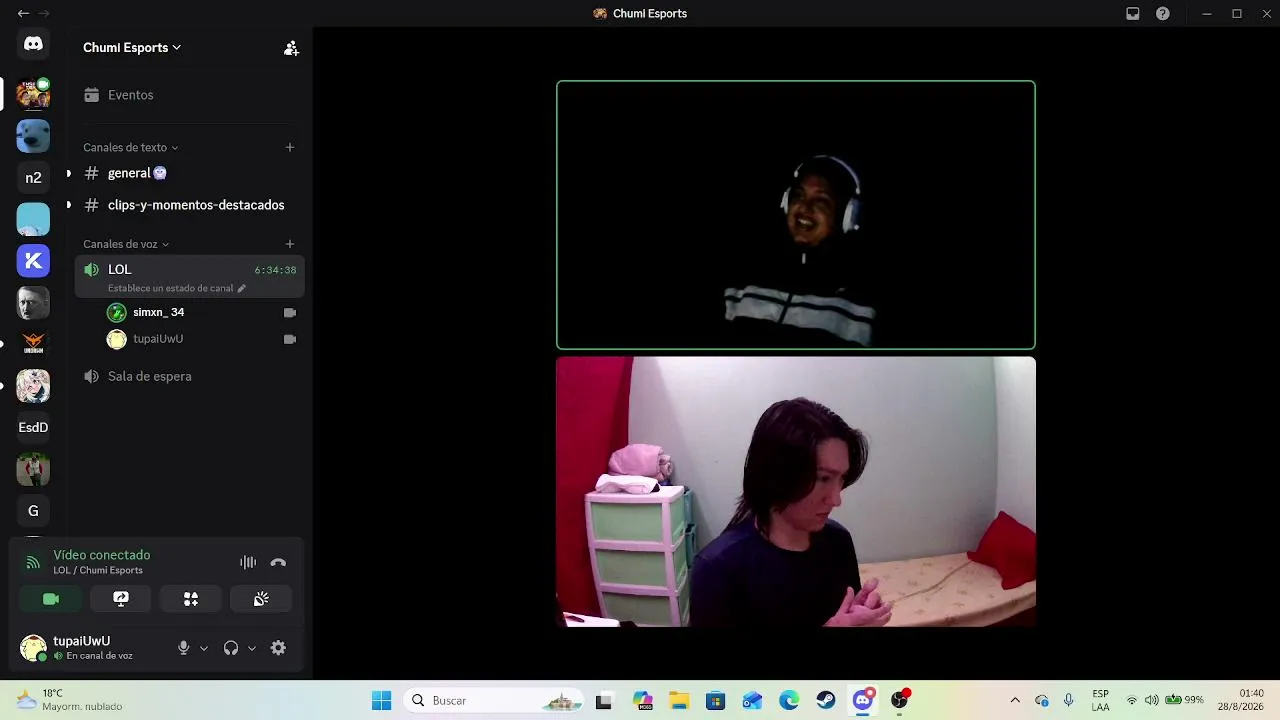This screenshot has width=1280, height=720.
Task: Click the invite members icon
Action: point(291,48)
